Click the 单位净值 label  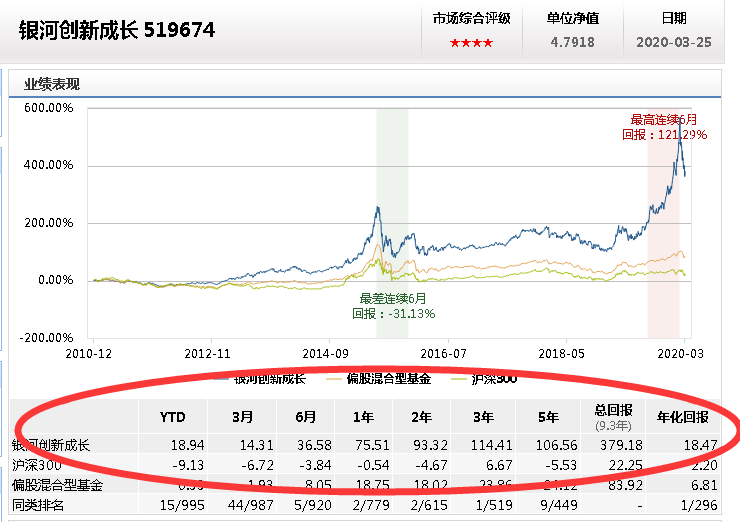coord(572,18)
